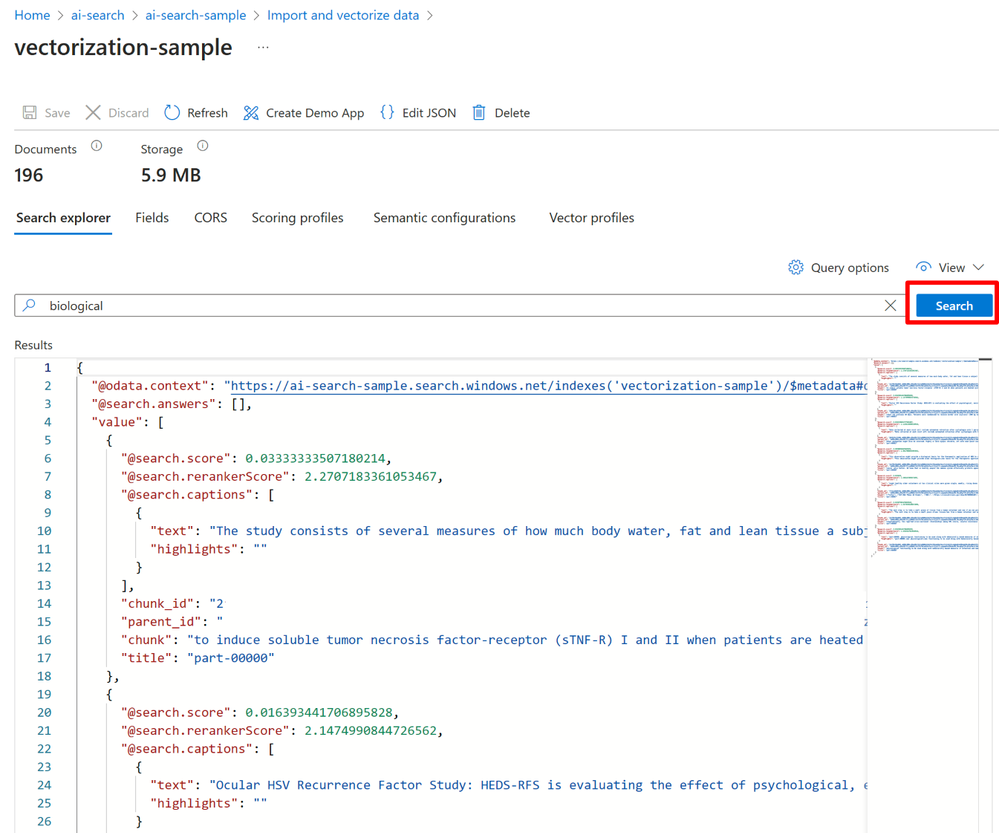Click the Refresh label in toolbar

point(207,113)
